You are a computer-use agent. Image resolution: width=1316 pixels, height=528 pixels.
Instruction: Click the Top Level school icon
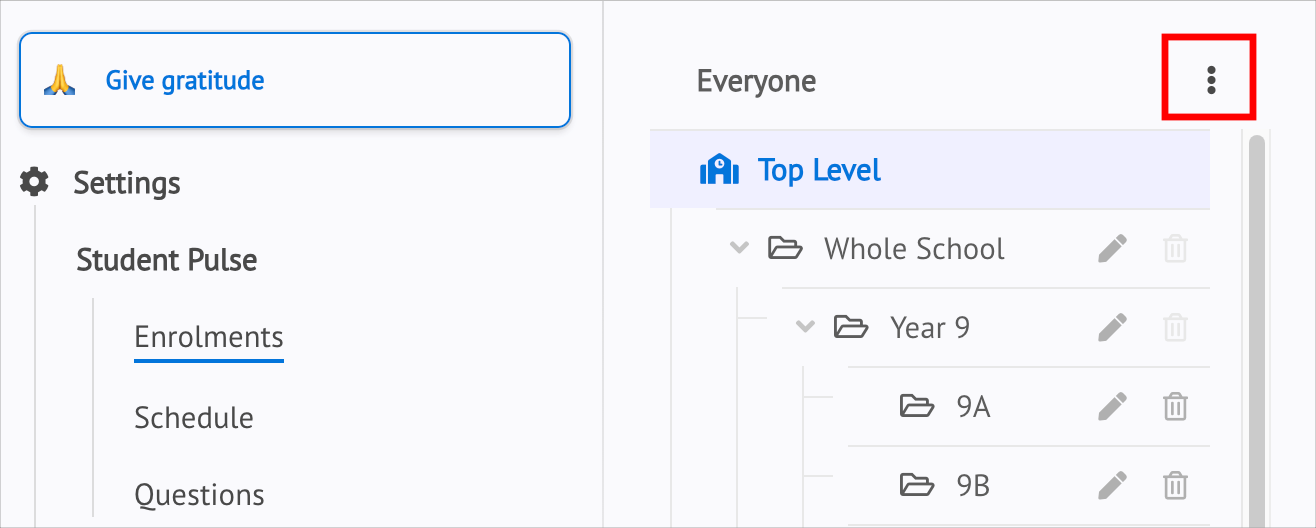pyautogui.click(x=719, y=170)
